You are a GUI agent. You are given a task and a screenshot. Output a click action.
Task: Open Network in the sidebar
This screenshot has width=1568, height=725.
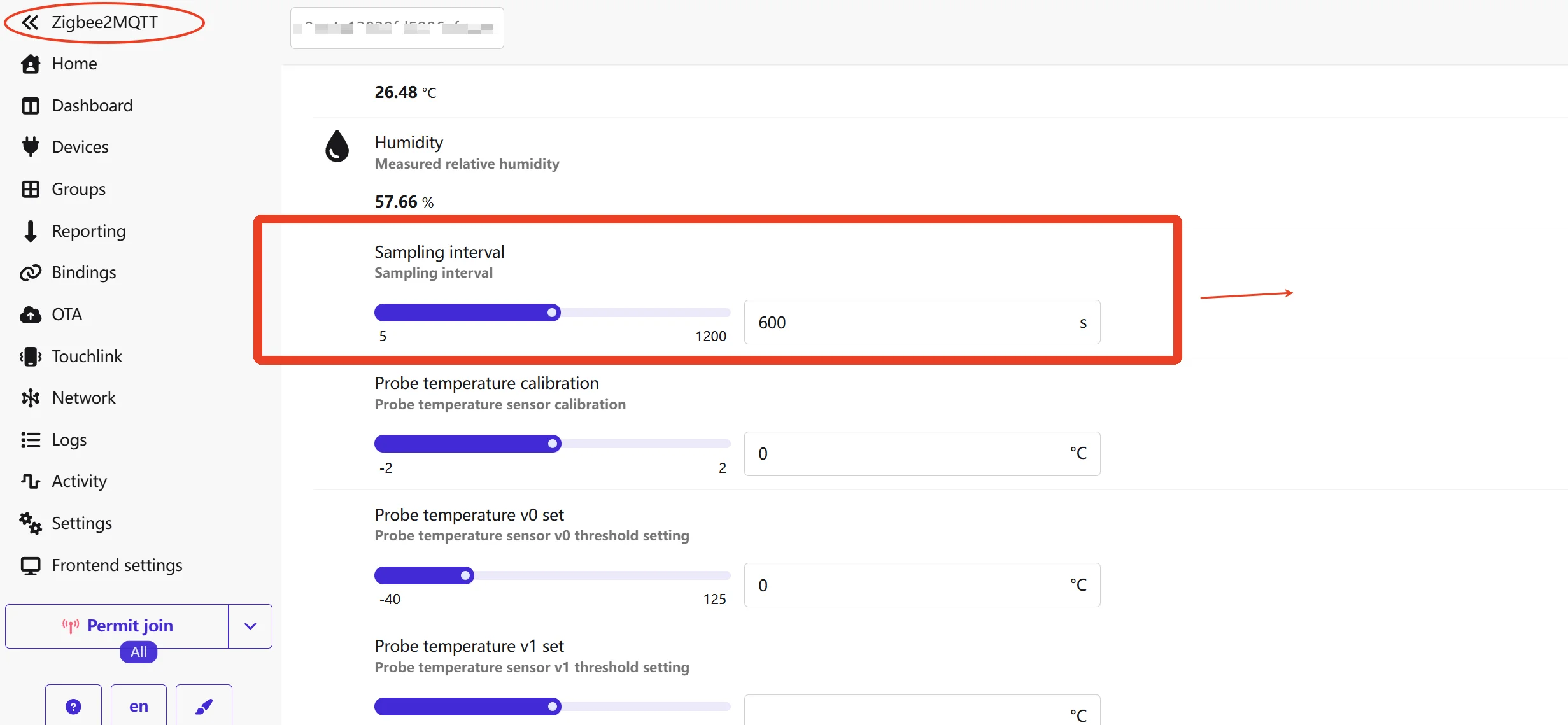pos(83,398)
